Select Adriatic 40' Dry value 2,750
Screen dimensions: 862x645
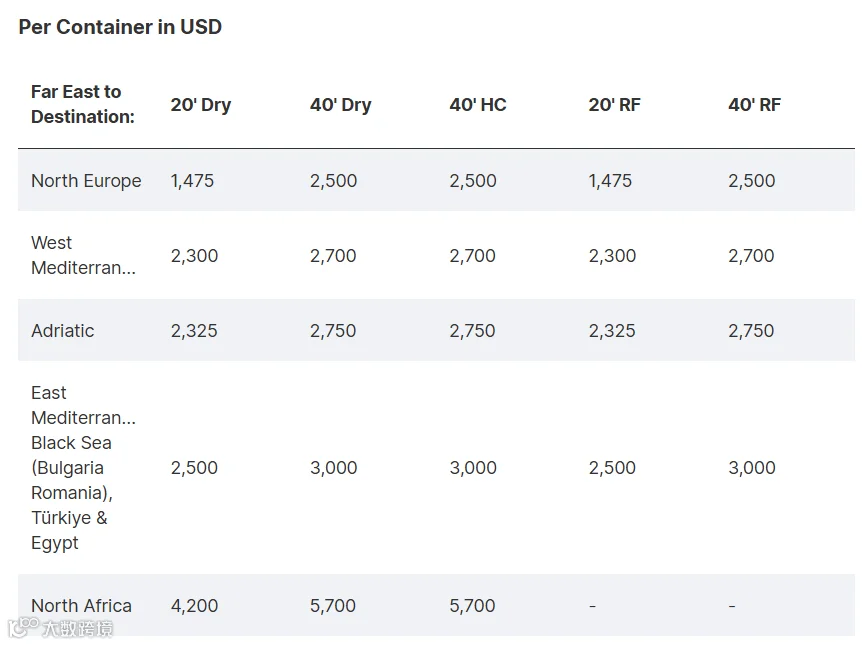pos(333,331)
